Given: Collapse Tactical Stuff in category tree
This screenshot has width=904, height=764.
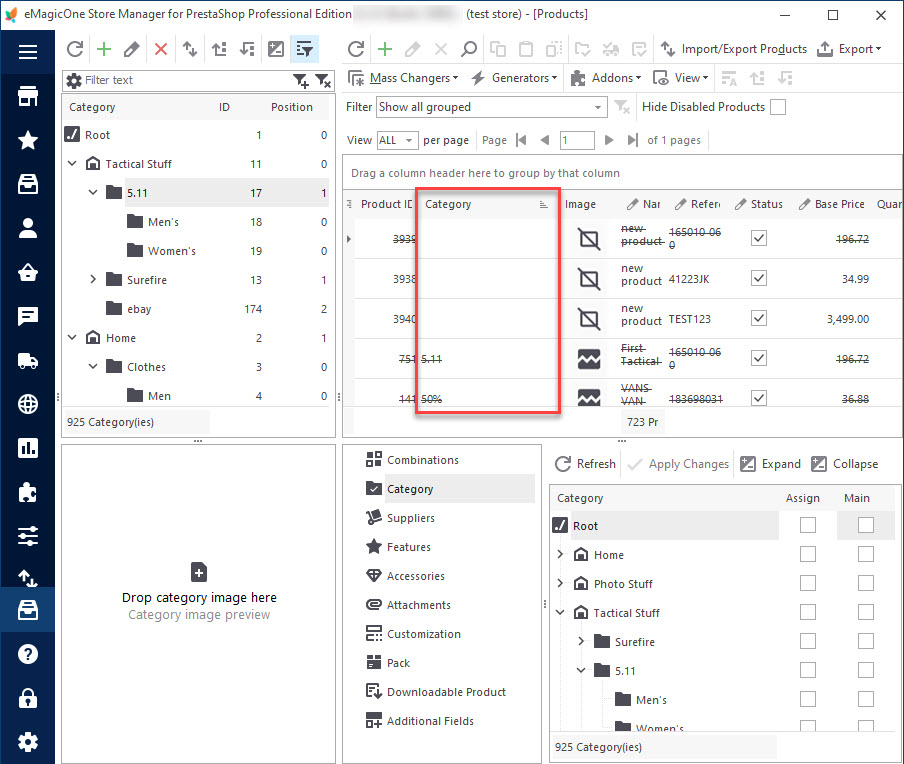Looking at the screenshot, I should (72, 164).
